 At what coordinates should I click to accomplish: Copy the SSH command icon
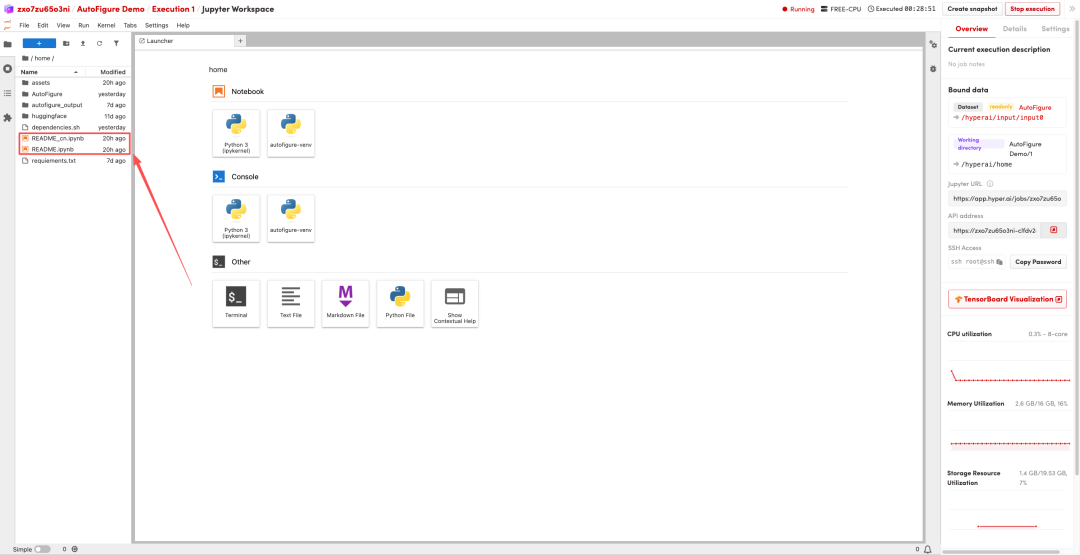pyautogui.click(x=999, y=262)
